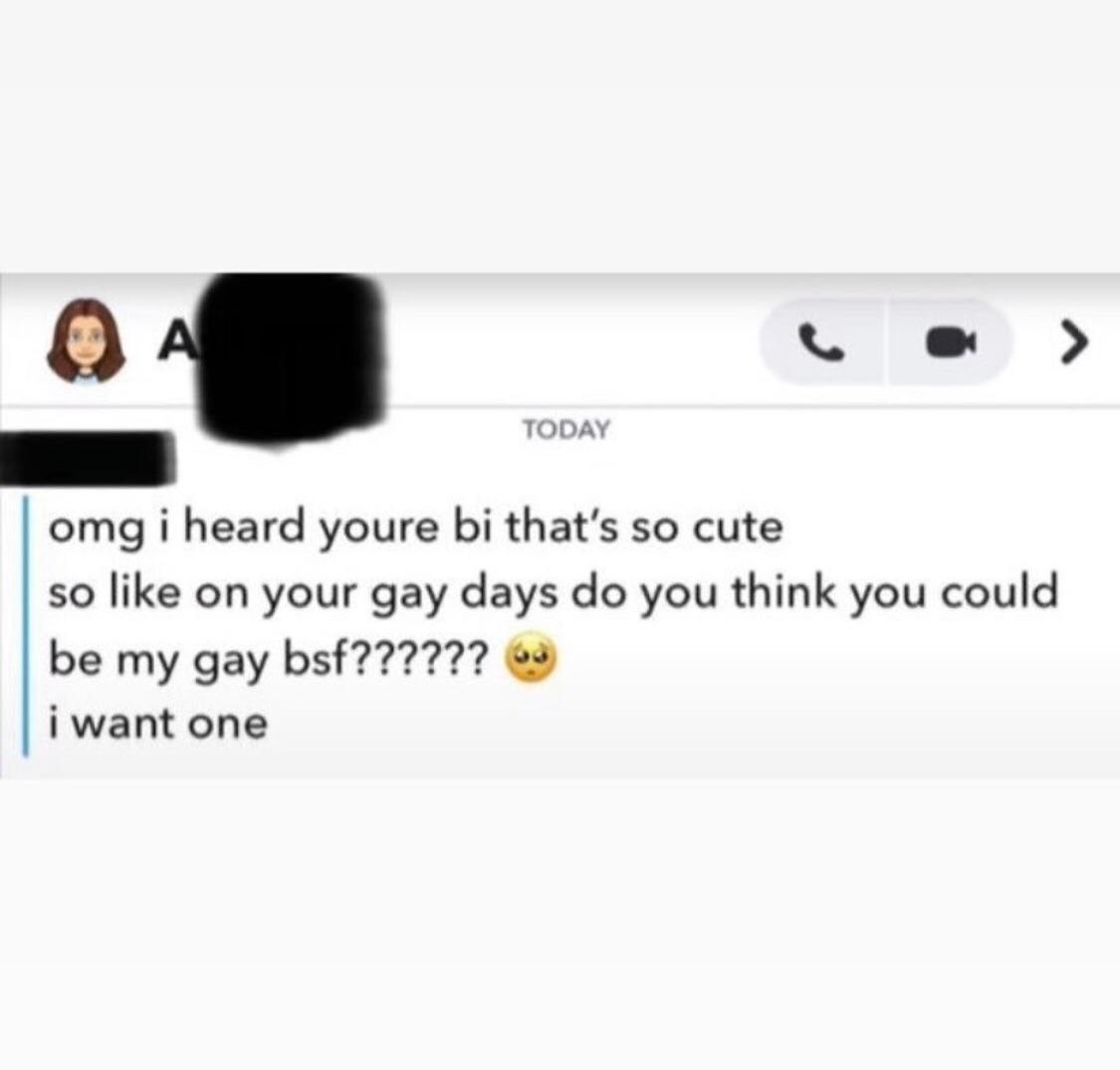The height and width of the screenshot is (1070, 1120).
Task: Select line 'so like on your gay days'
Action: click(553, 594)
